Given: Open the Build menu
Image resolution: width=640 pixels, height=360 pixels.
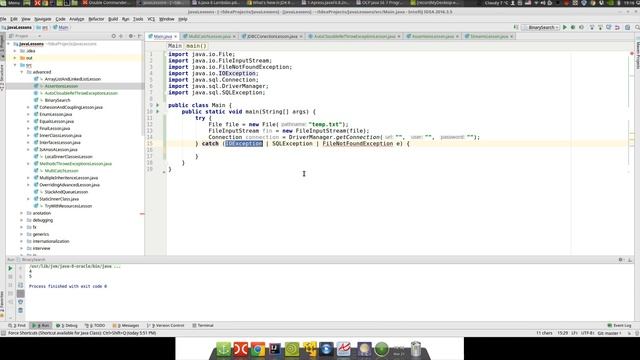Looking at the screenshot, I should coord(113,19).
